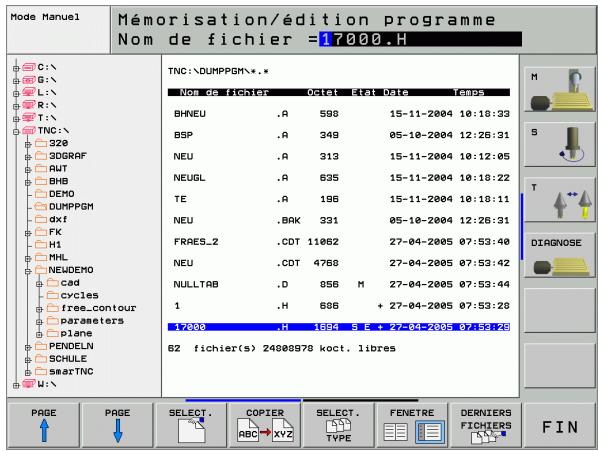Image resolution: width=598 pixels, height=451 pixels.
Task: Click the Nom de fichier input field
Action: click(420, 39)
